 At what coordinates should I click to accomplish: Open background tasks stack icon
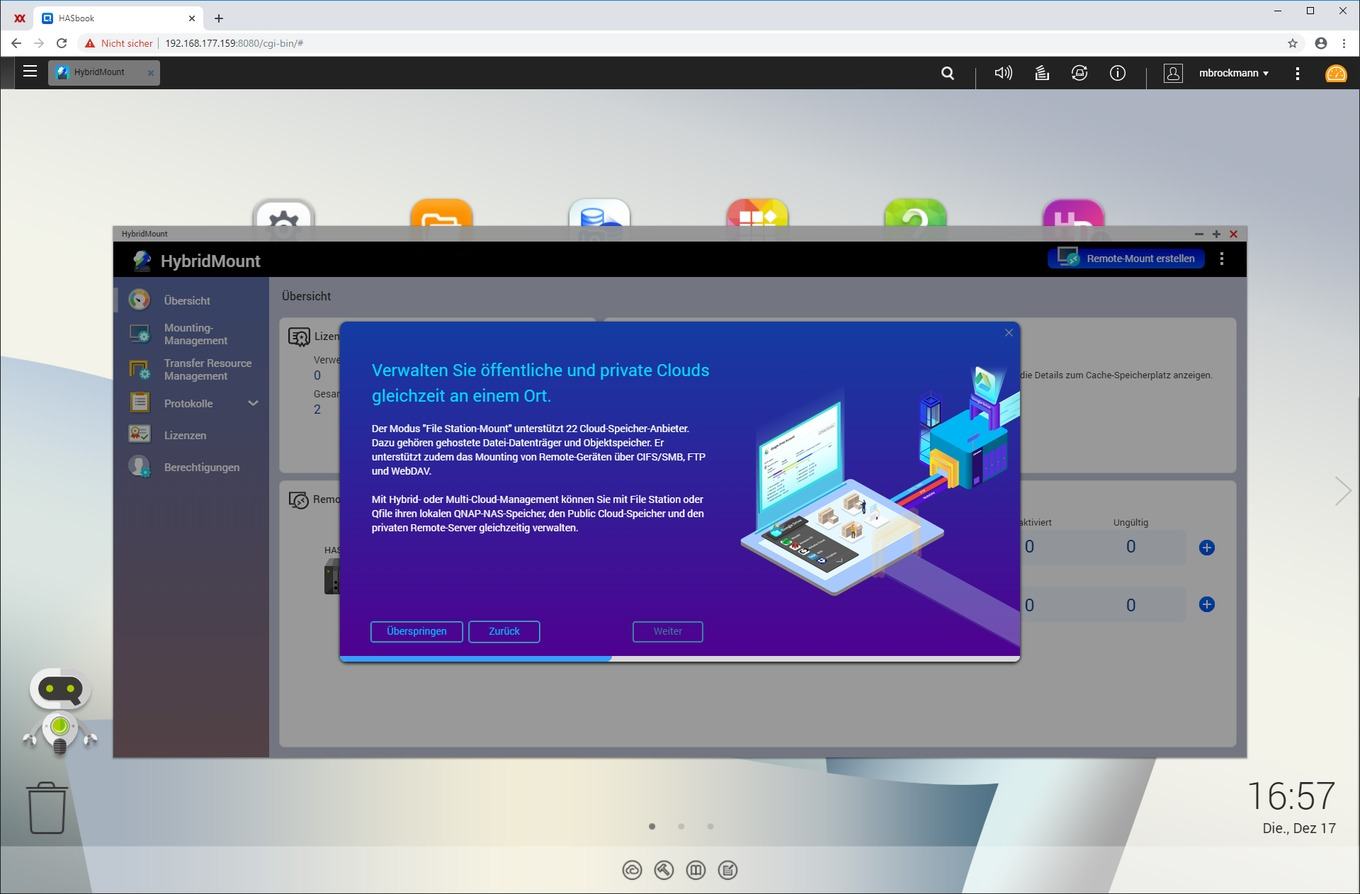pyautogui.click(x=1041, y=73)
